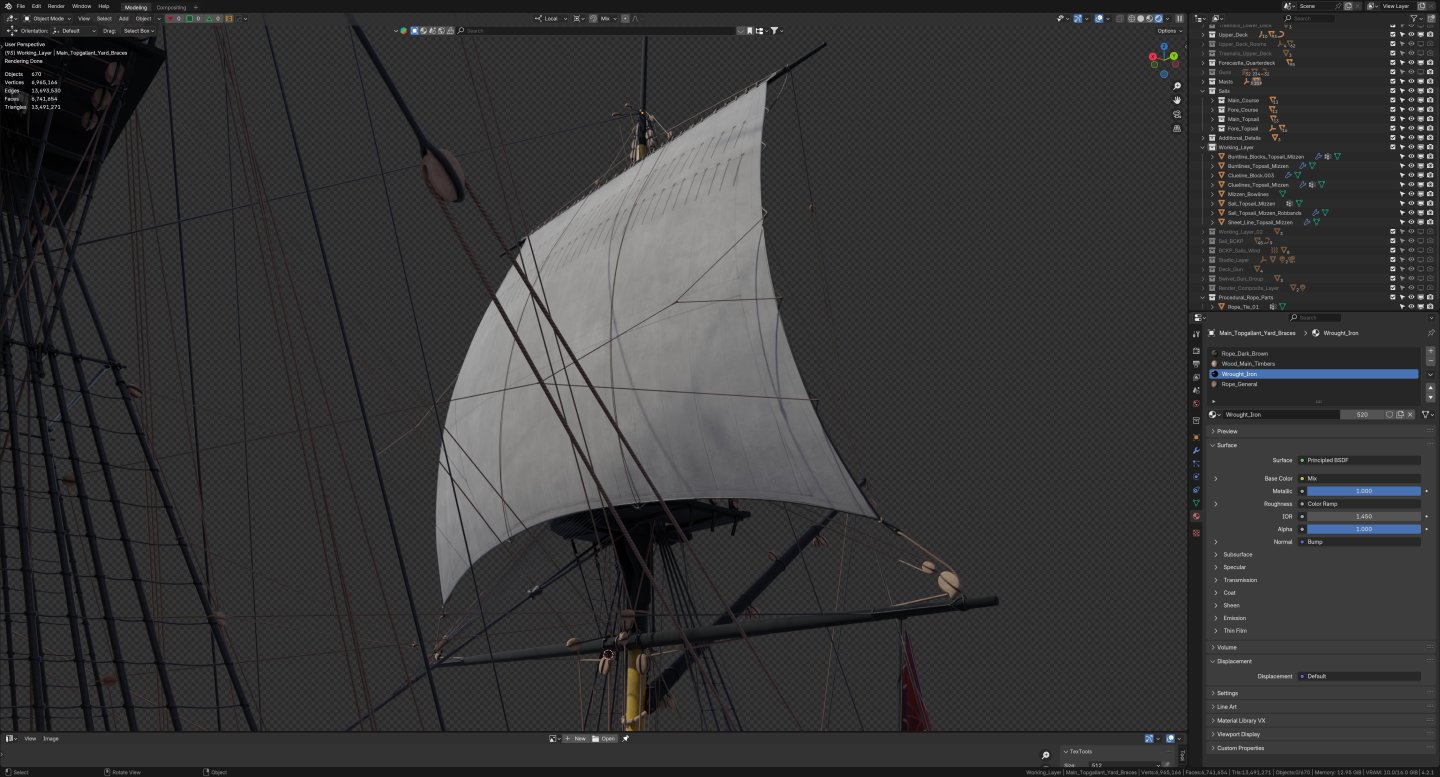Disable render camera icon for Fore_Topsail
1440x777 pixels.
click(x=1430, y=128)
